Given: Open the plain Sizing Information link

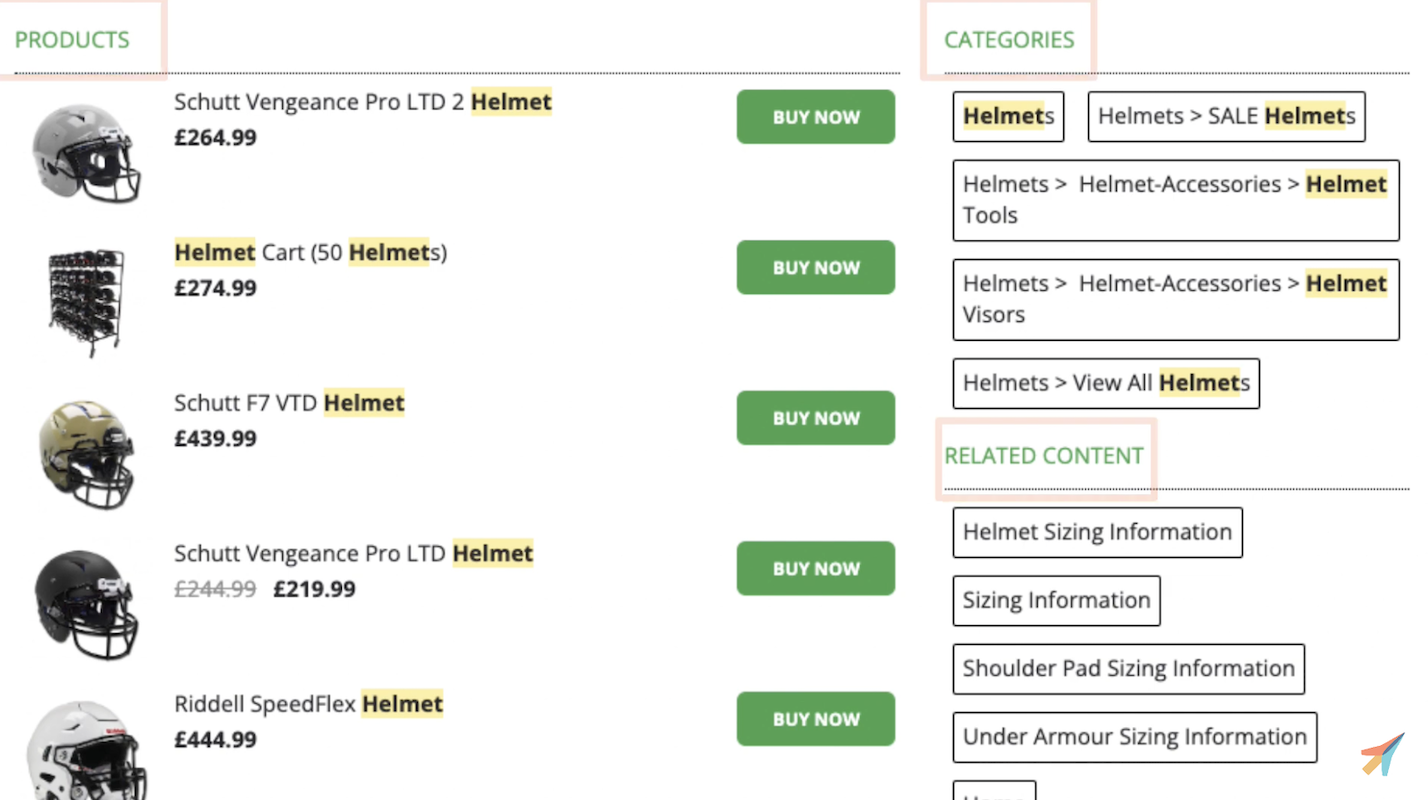Looking at the screenshot, I should coord(1056,600).
